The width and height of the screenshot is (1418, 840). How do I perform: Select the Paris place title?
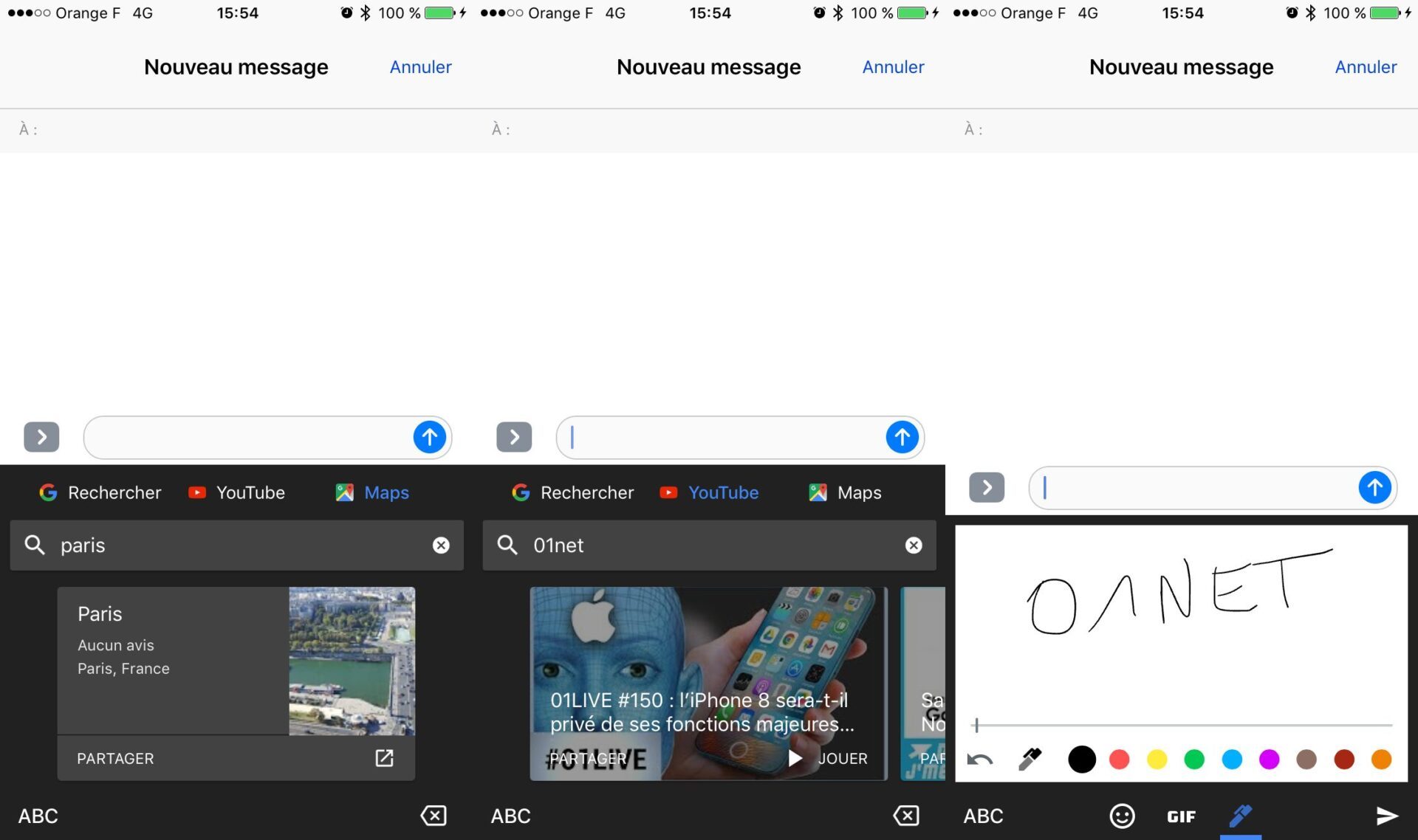pyautogui.click(x=100, y=614)
